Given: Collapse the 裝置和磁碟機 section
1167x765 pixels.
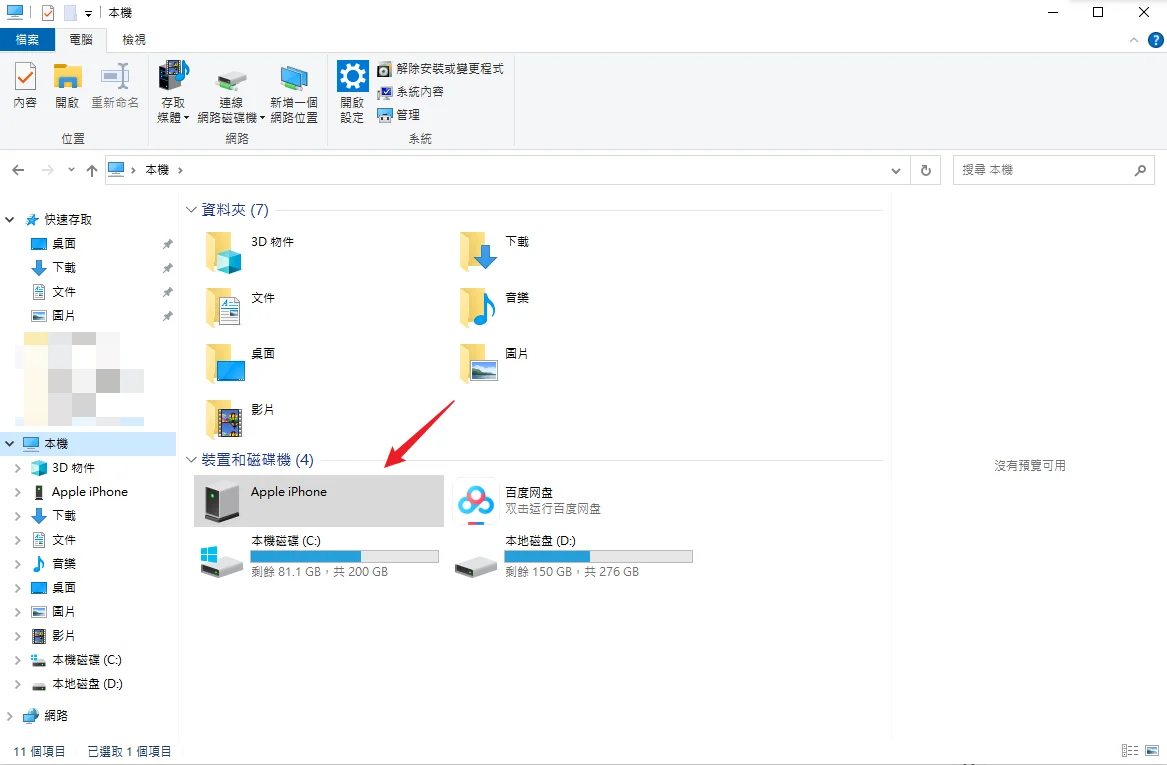Looking at the screenshot, I should coord(190,460).
